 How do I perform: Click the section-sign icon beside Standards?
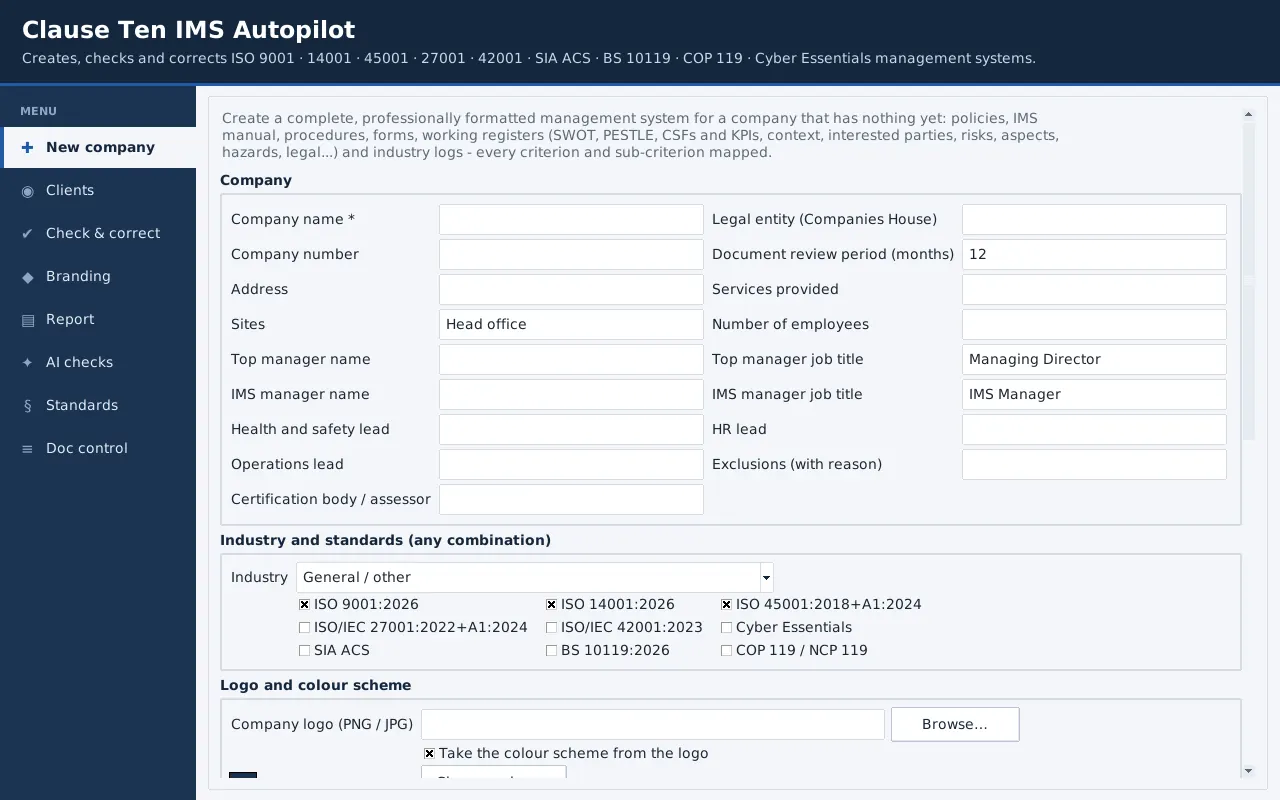coord(27,405)
